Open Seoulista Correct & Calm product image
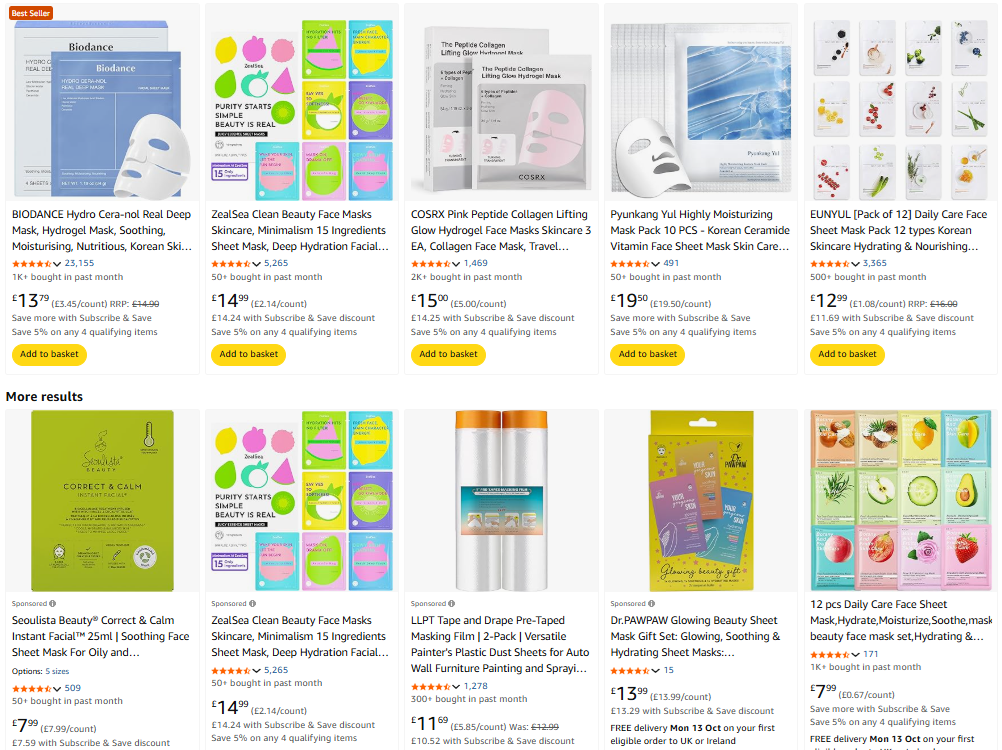Screen dimensions: 1002x750 [102, 501]
